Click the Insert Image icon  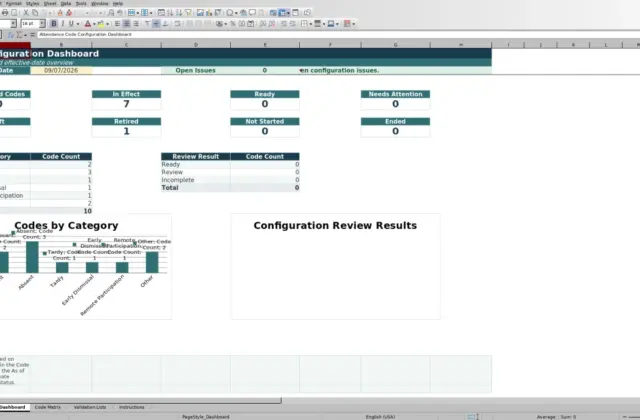(x=200, y=13)
